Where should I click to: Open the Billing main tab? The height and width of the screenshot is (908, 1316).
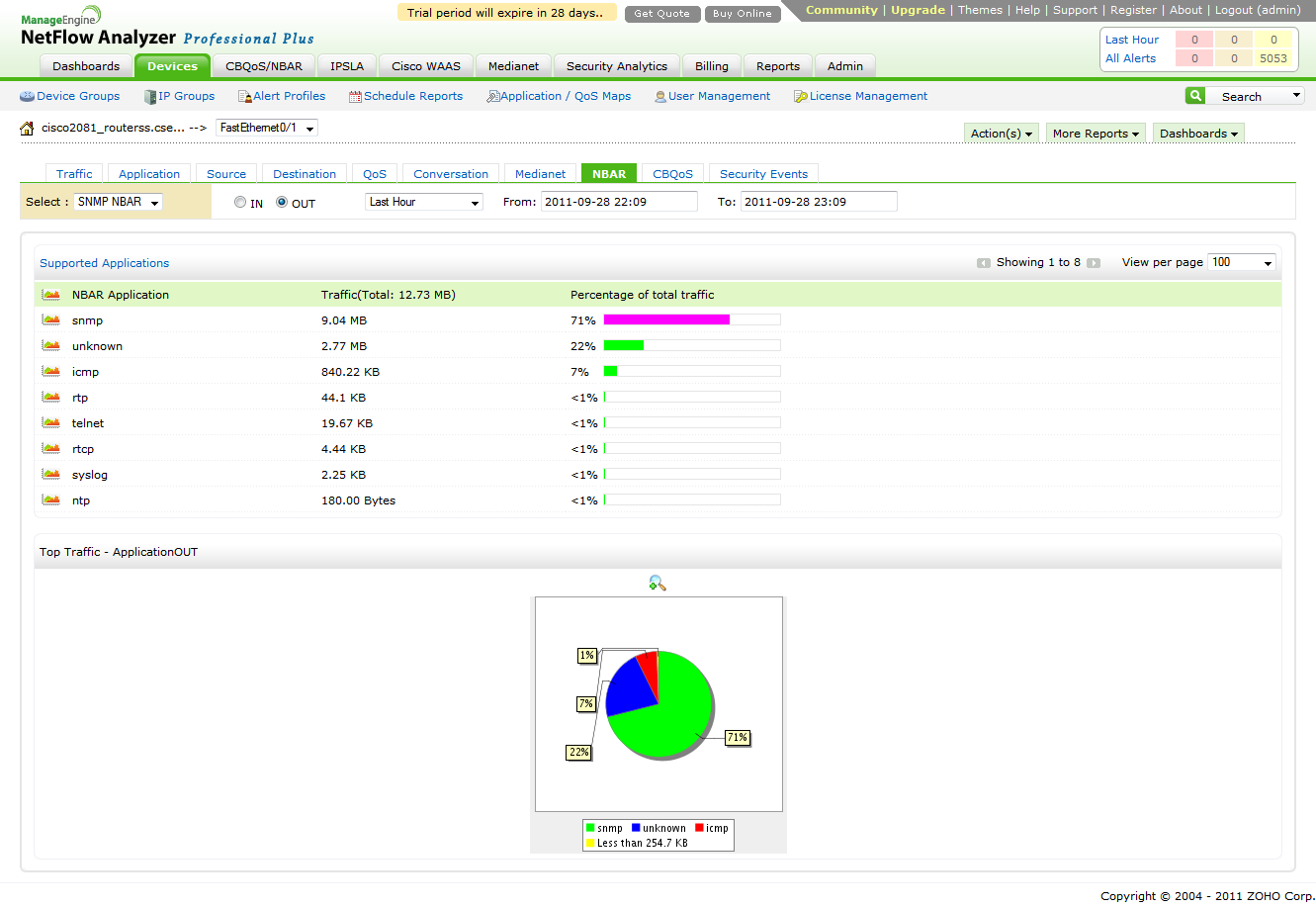pyautogui.click(x=712, y=66)
